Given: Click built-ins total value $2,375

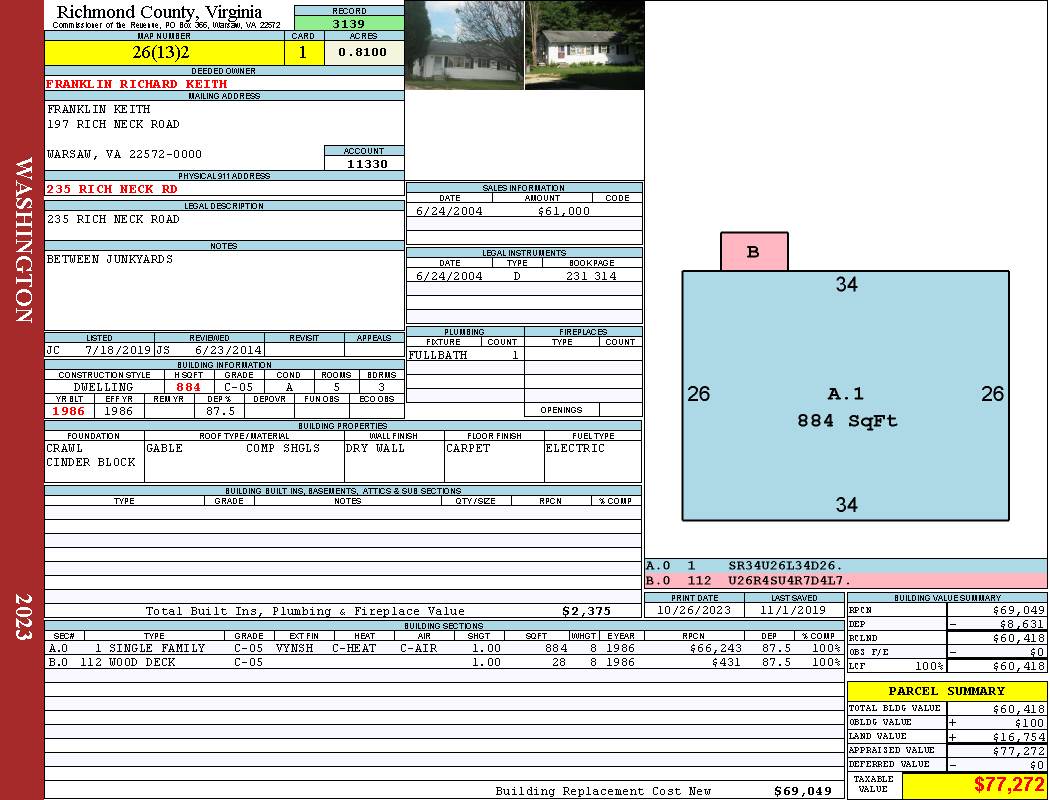Looking at the screenshot, I should (587, 611).
